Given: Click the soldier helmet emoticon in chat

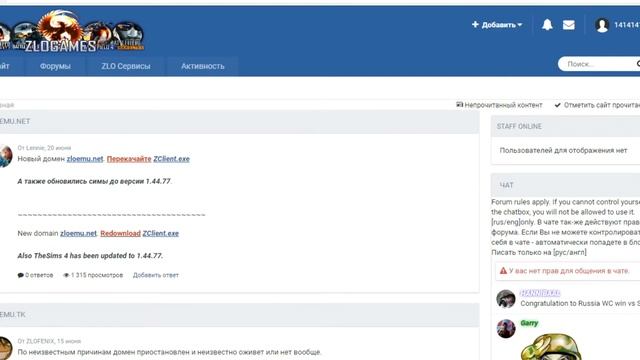Looking at the screenshot, I should point(551,347).
